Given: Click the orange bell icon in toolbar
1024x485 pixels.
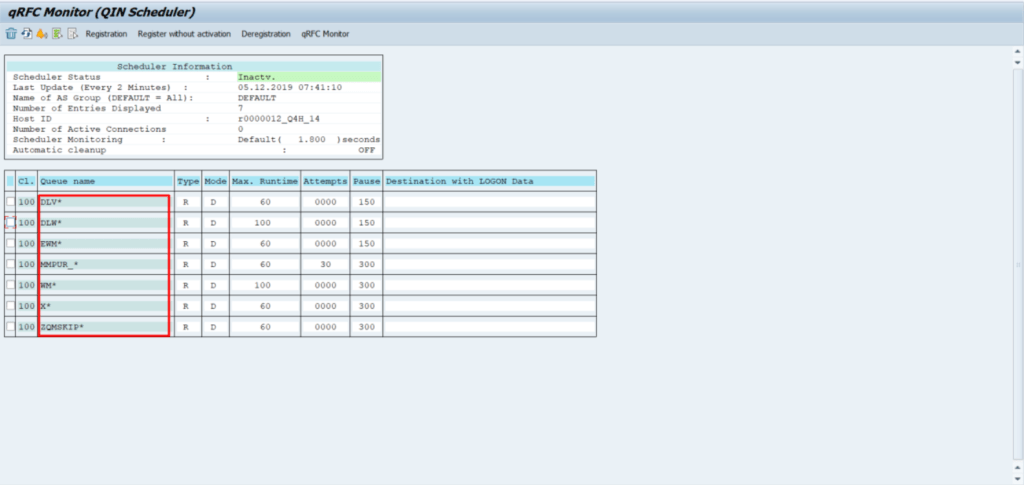Looking at the screenshot, I should (x=41, y=34).
